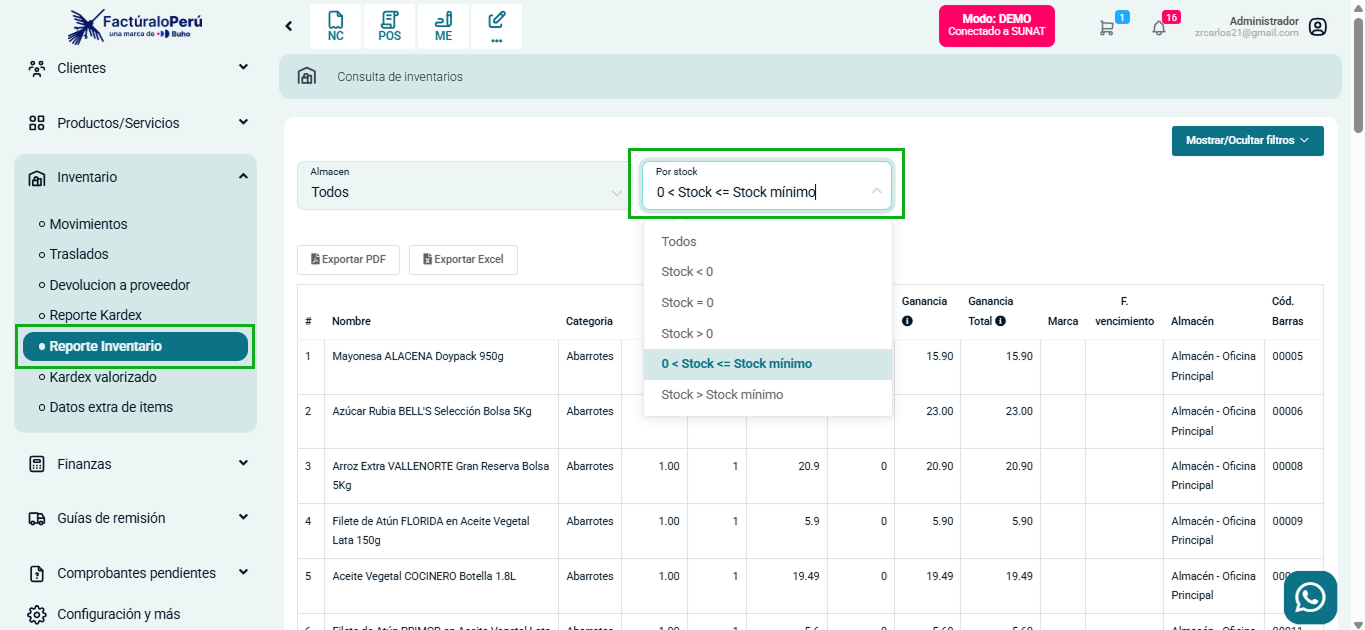
Task: Click the edit icon with ellipsis
Action: [497, 25]
